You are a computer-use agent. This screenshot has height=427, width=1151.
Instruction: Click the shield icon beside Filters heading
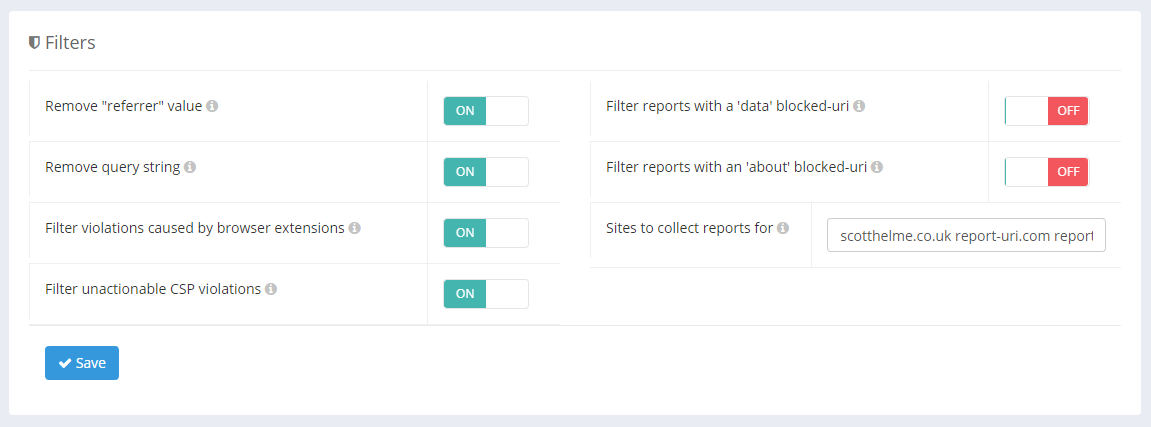[x=34, y=43]
